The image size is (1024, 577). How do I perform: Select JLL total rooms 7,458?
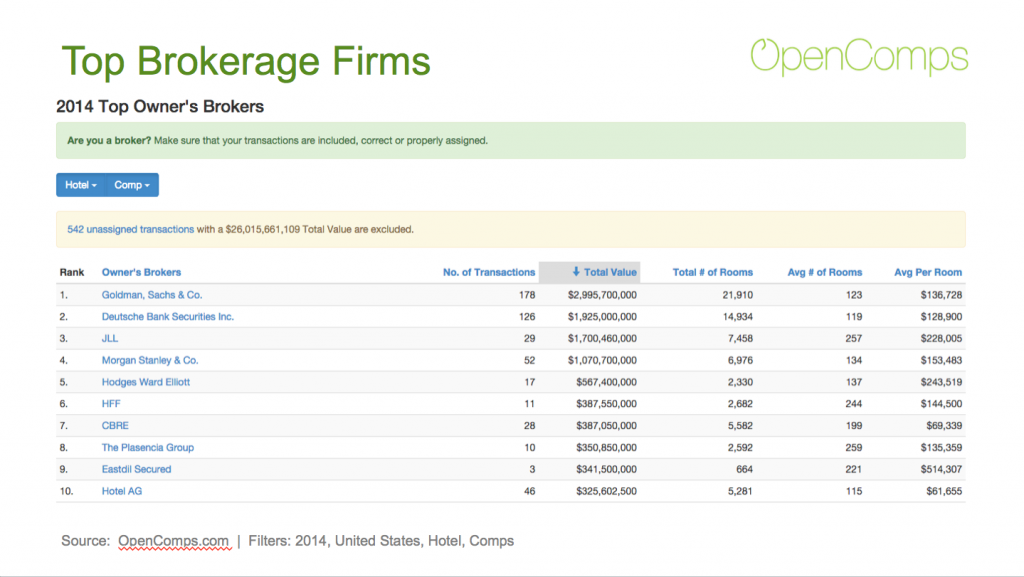point(741,338)
